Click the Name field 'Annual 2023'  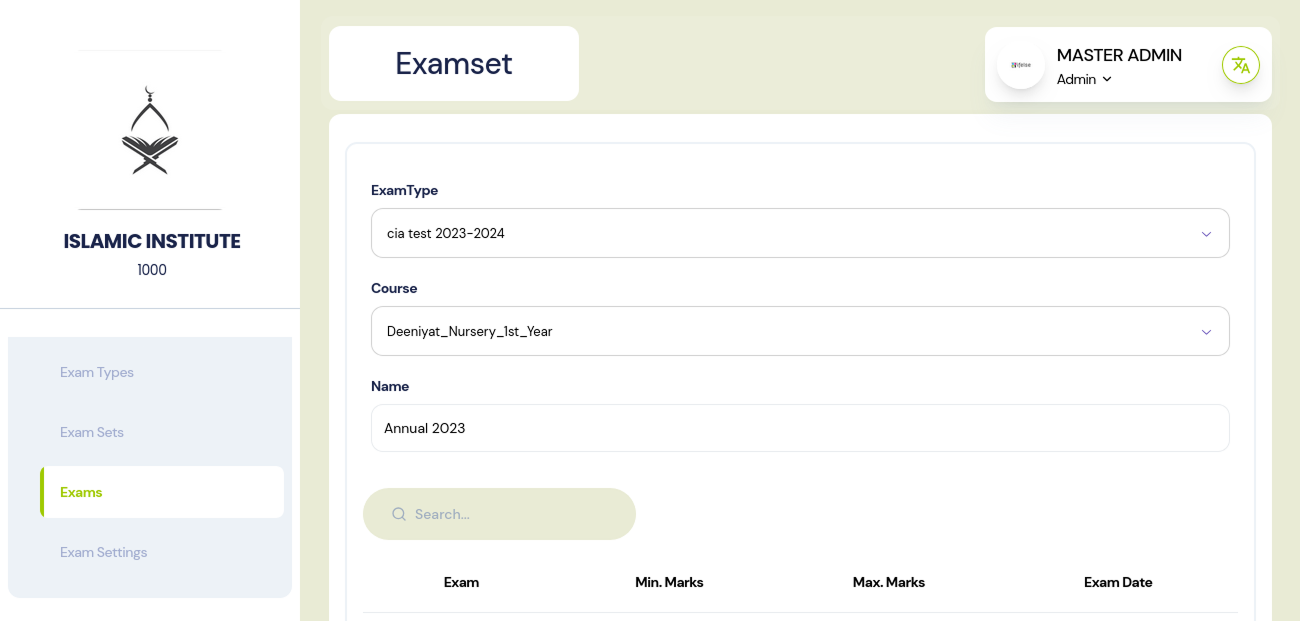[x=800, y=428]
